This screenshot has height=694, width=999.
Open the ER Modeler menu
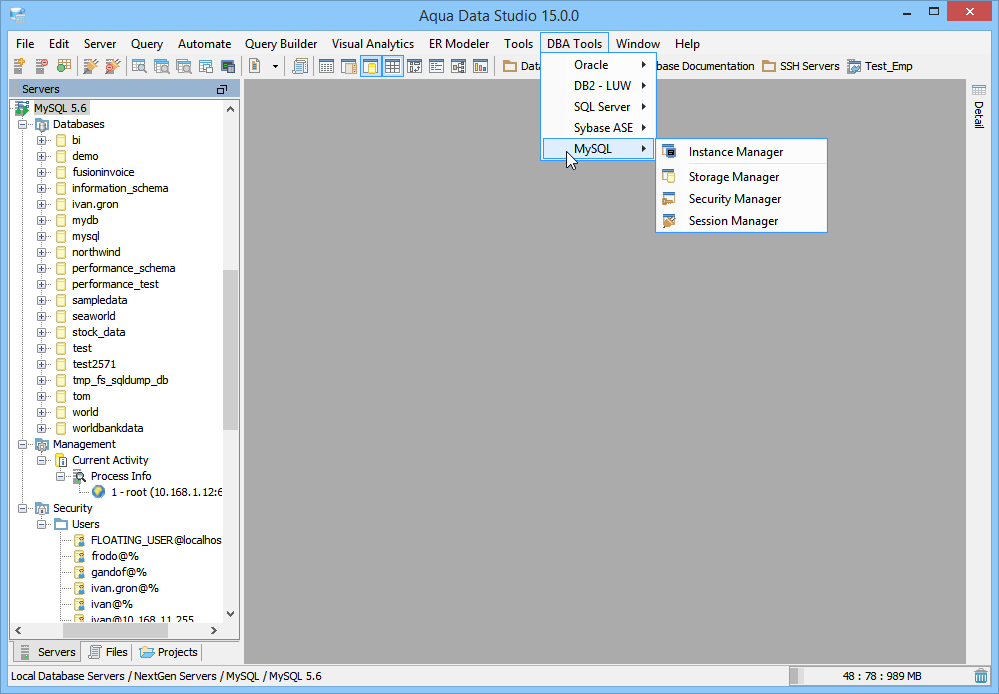point(459,43)
